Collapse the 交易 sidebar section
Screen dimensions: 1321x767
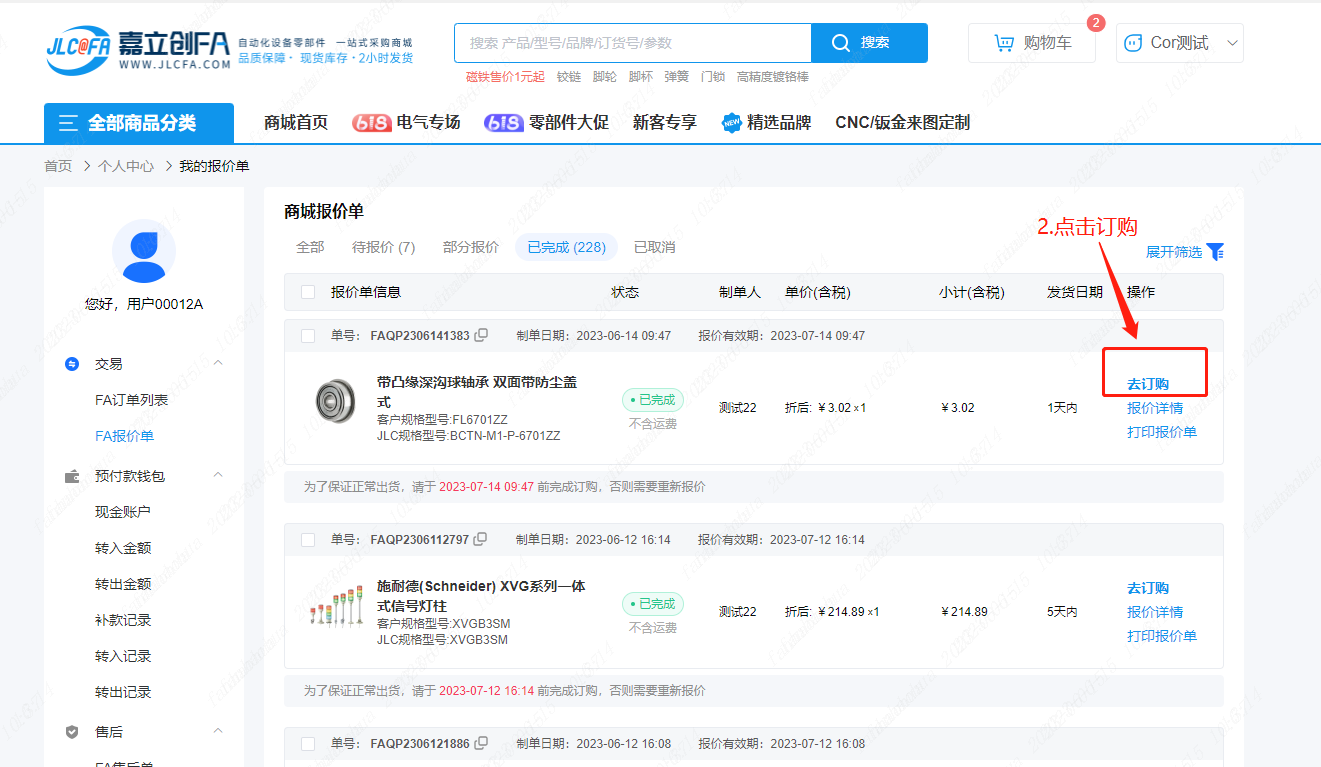click(218, 364)
